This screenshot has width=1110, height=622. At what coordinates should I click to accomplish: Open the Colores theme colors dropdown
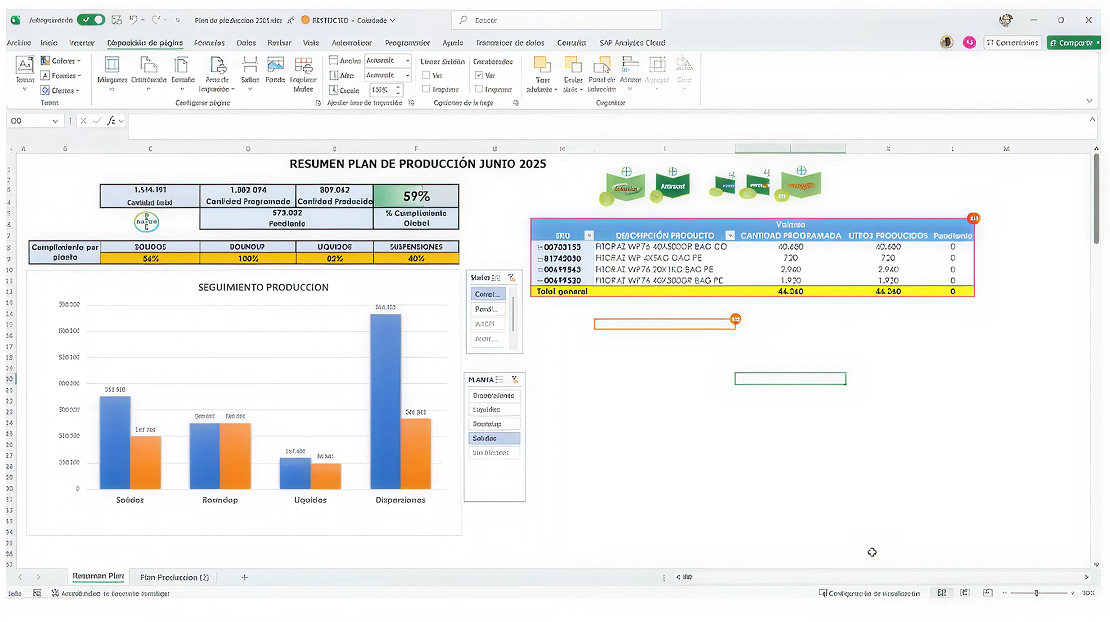click(x=61, y=61)
